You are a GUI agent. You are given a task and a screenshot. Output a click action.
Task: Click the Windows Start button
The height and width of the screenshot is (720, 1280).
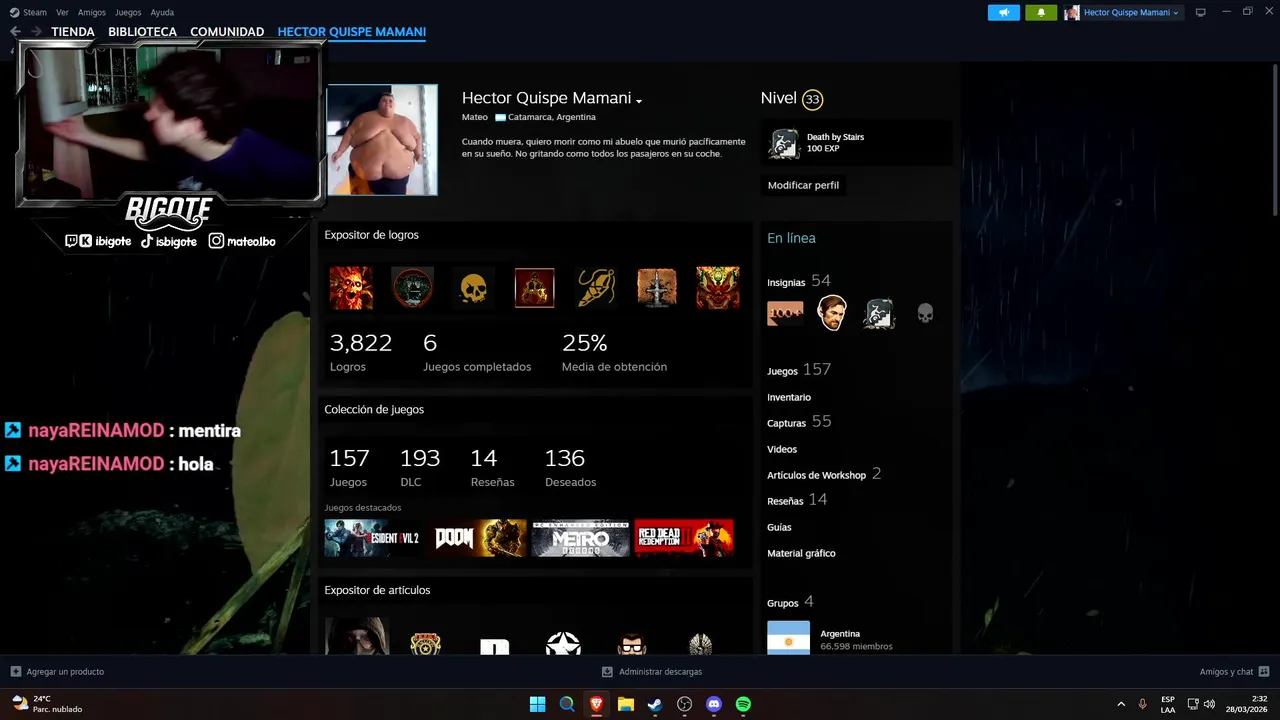tap(537, 704)
